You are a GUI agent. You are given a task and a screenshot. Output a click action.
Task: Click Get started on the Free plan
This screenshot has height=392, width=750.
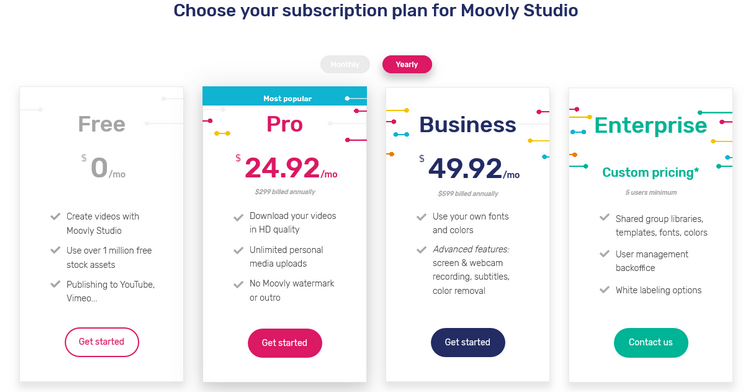[101, 342]
